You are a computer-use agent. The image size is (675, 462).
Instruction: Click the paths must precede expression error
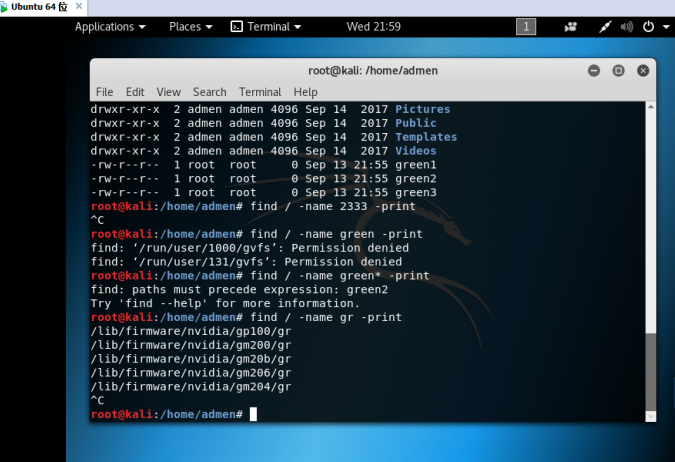pos(239,289)
